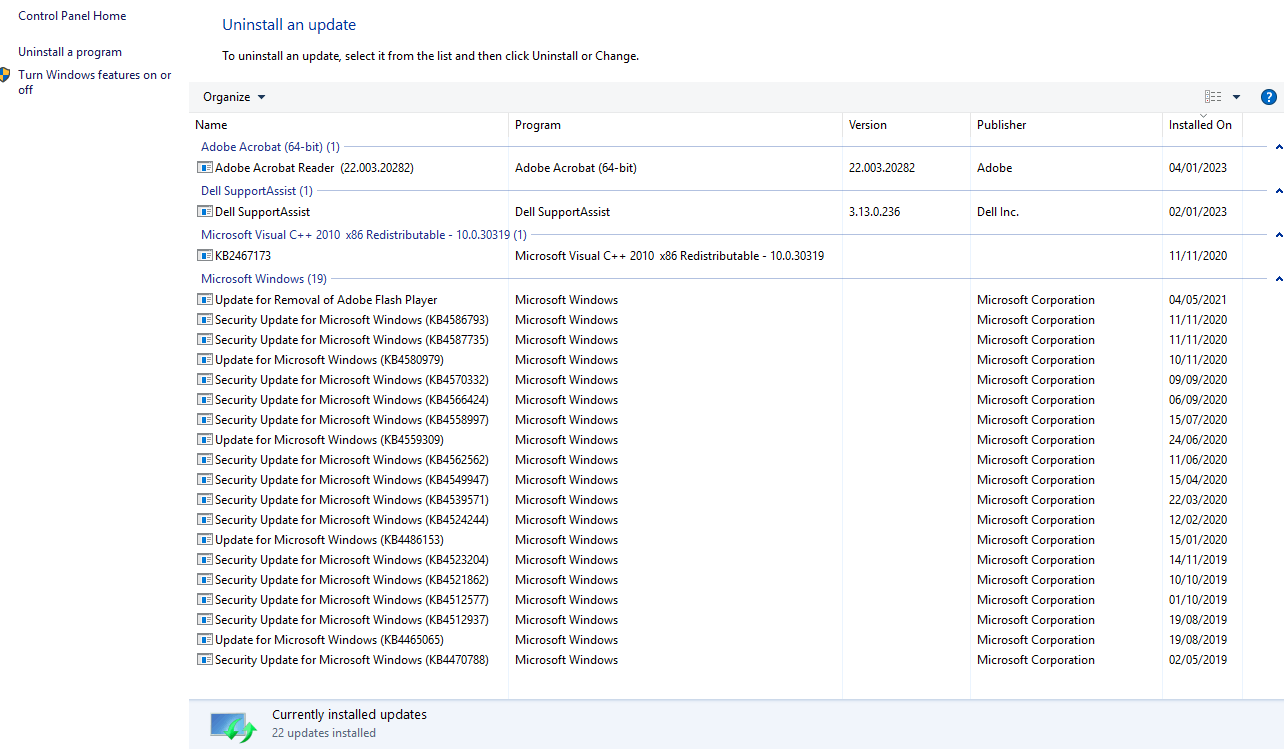Select the Microsoft Visual C++ 2010 x86 group heading
1284x749 pixels.
coord(364,235)
